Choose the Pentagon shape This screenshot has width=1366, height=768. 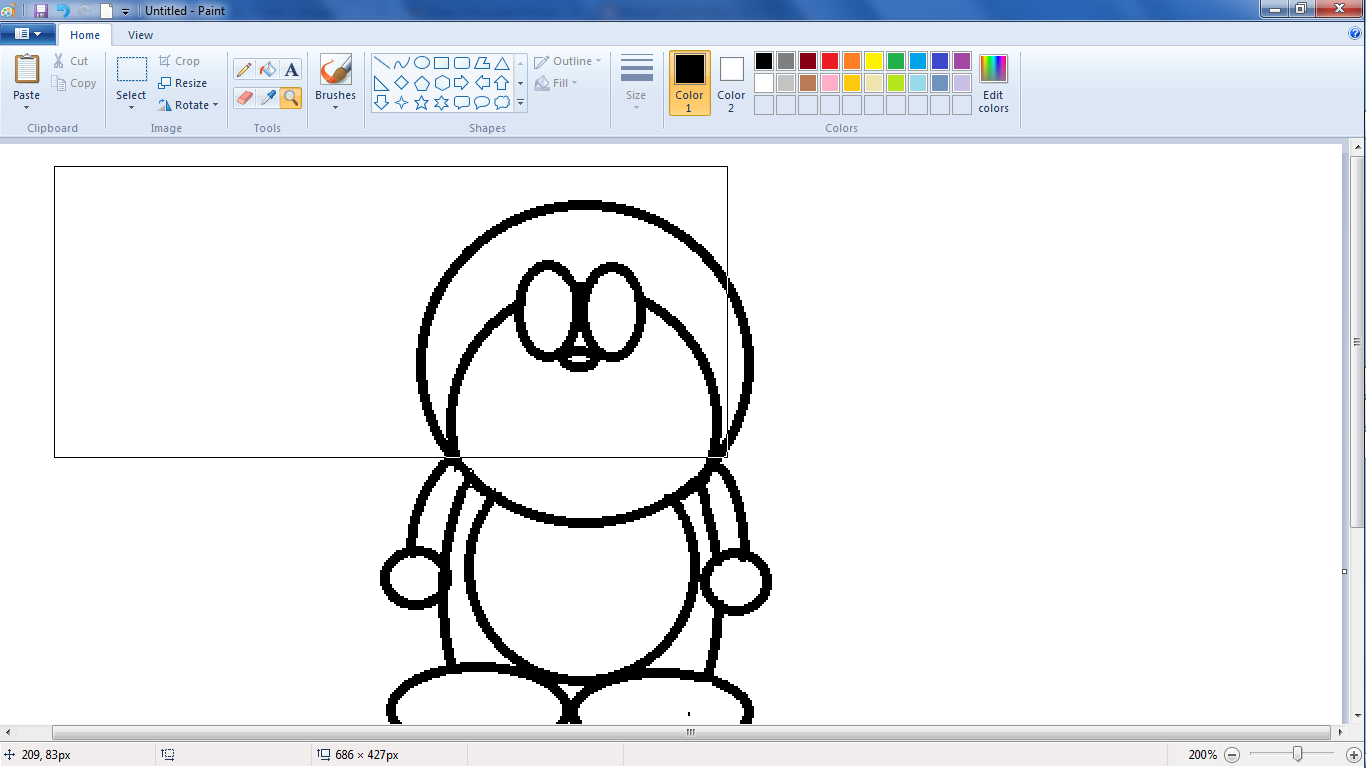point(422,83)
